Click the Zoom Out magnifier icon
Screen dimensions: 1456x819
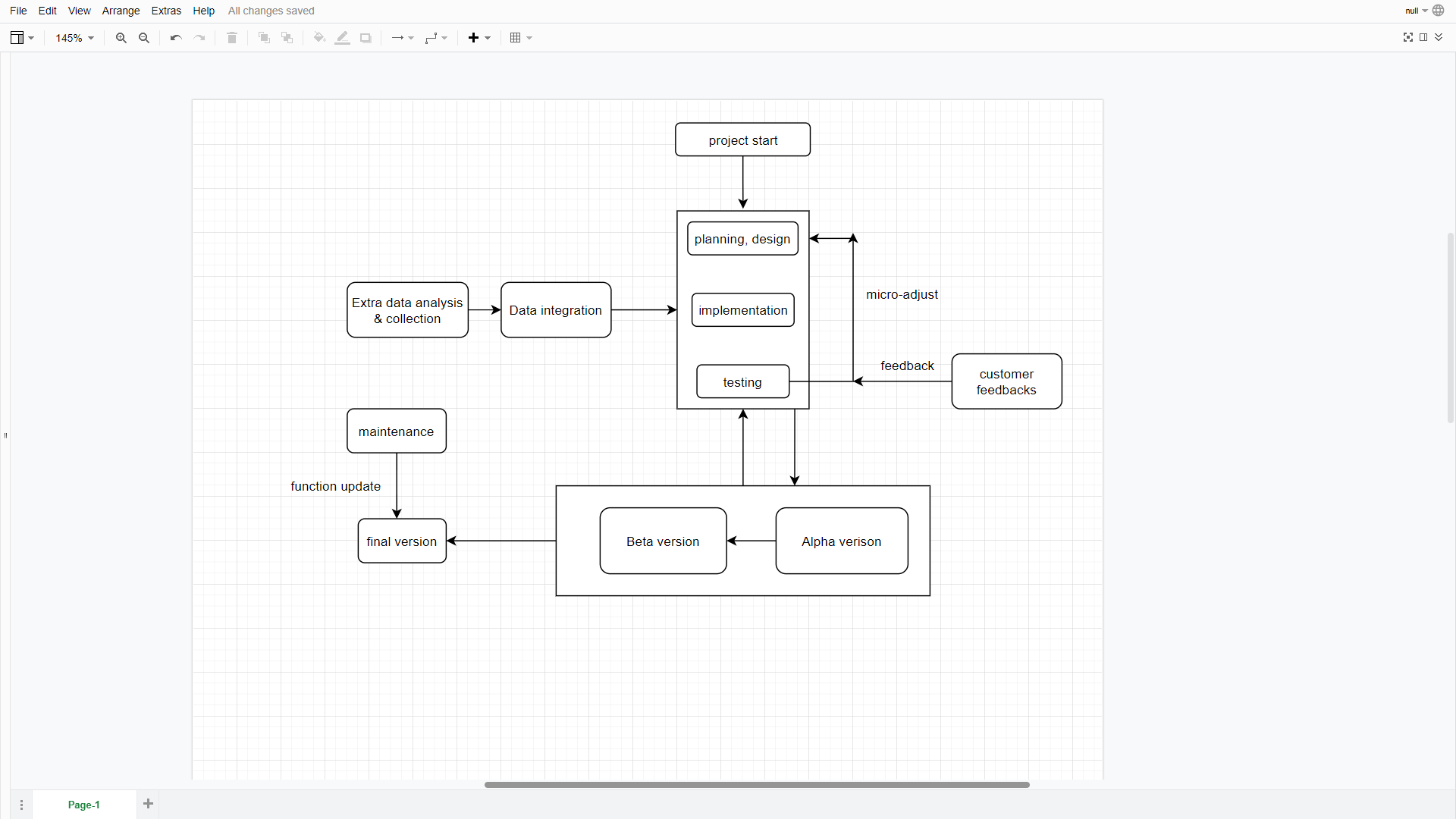pos(144,38)
